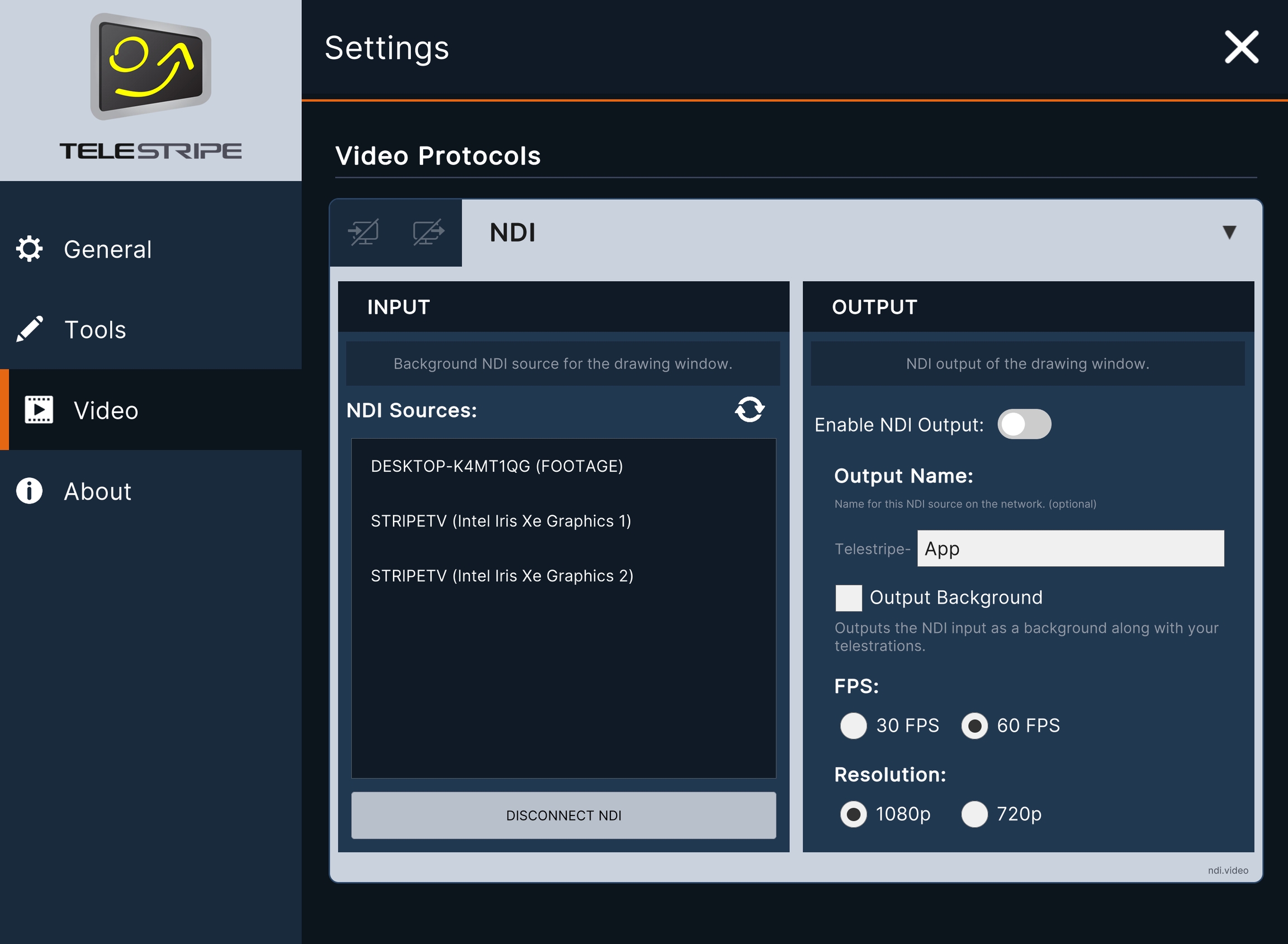Viewport: 1288px width, 944px height.
Task: Select the 30 FPS option
Action: (x=853, y=725)
